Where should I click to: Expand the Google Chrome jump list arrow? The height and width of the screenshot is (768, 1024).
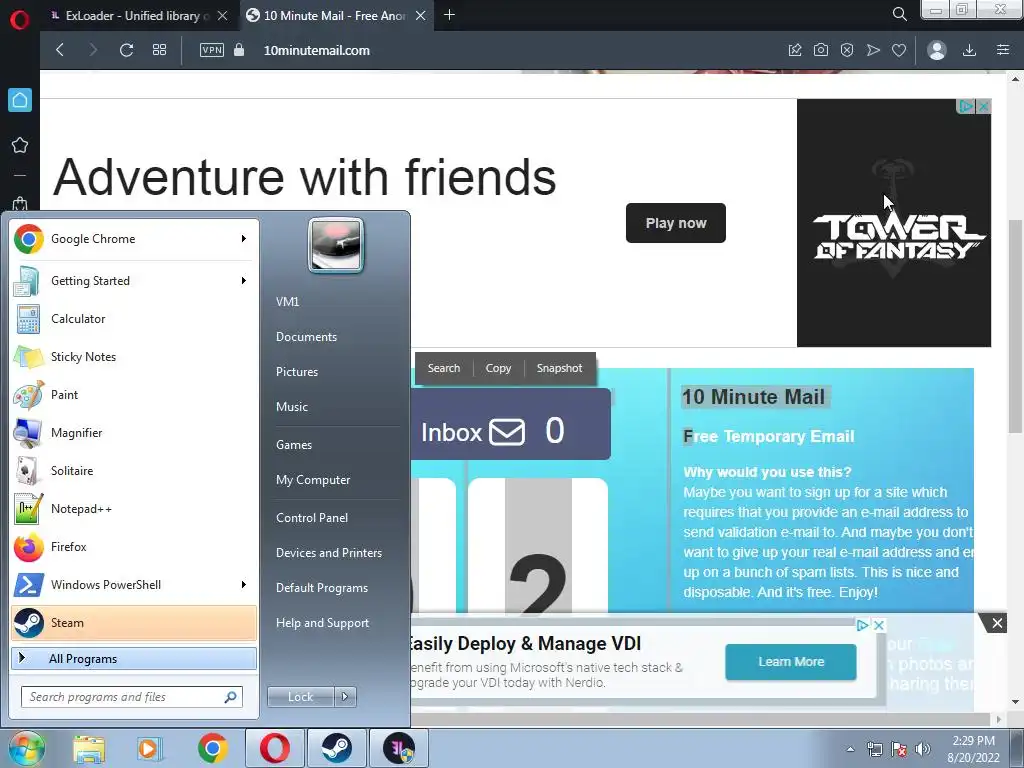244,239
